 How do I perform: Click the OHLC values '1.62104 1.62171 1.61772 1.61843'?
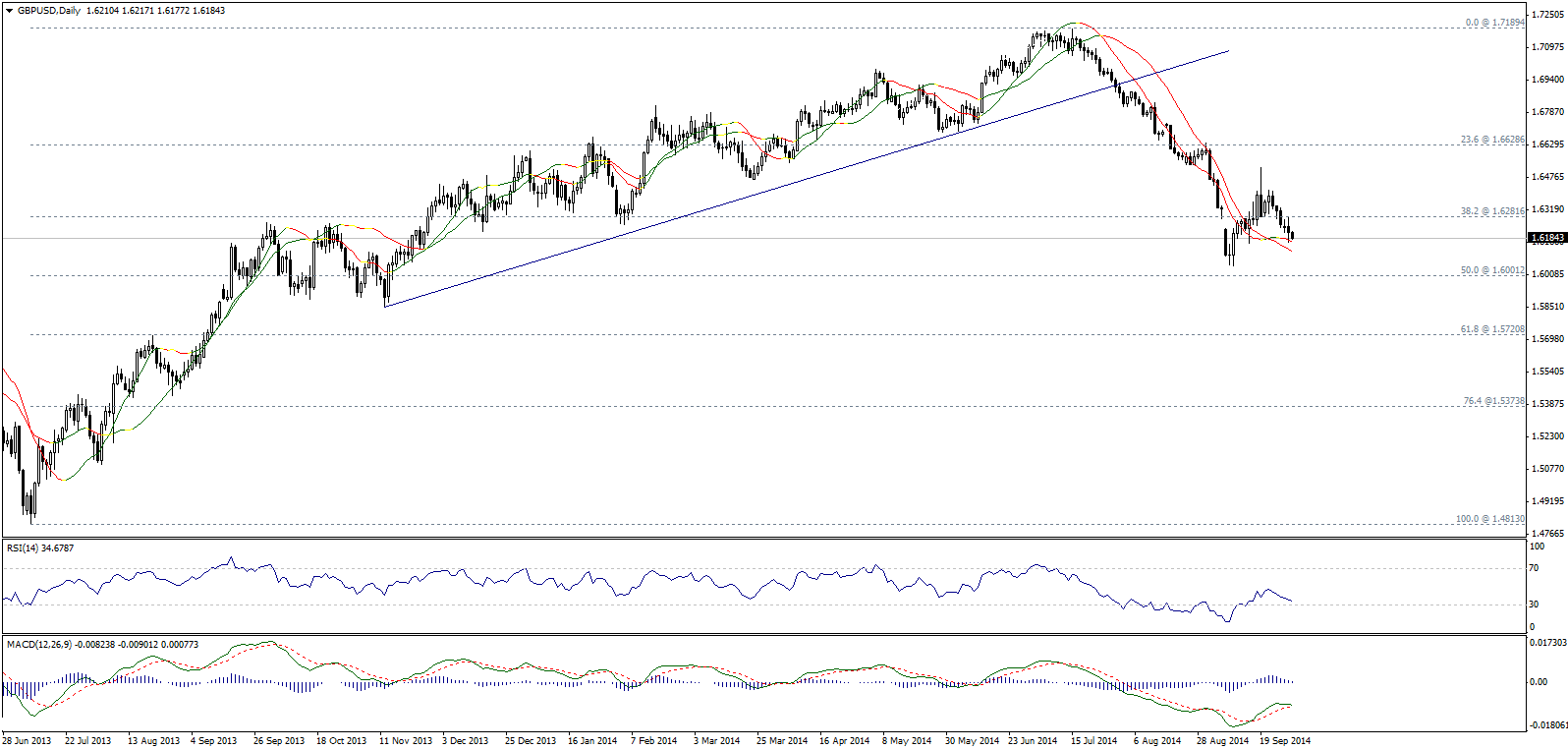156,11
